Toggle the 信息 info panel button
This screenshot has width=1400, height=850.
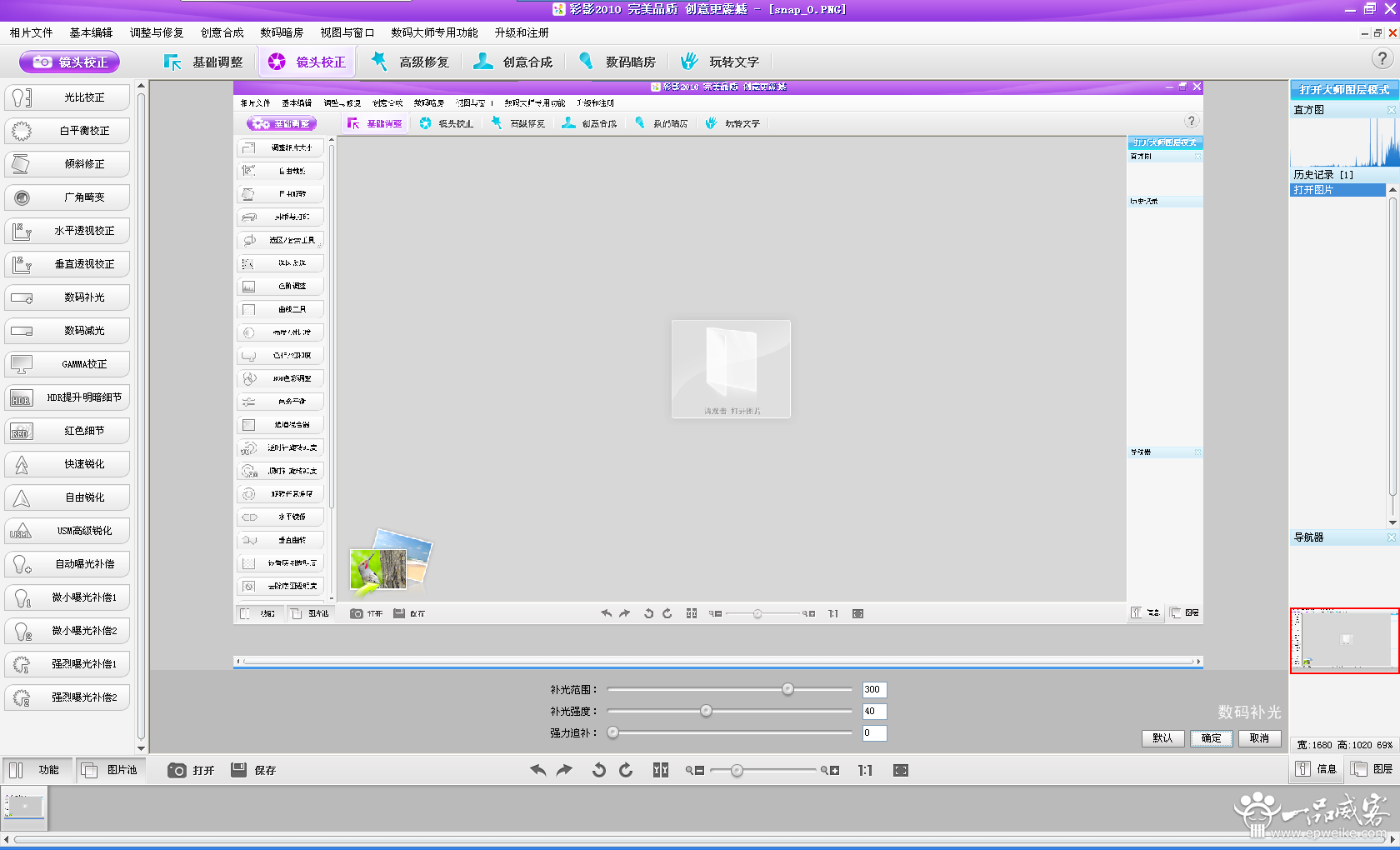coord(1317,769)
